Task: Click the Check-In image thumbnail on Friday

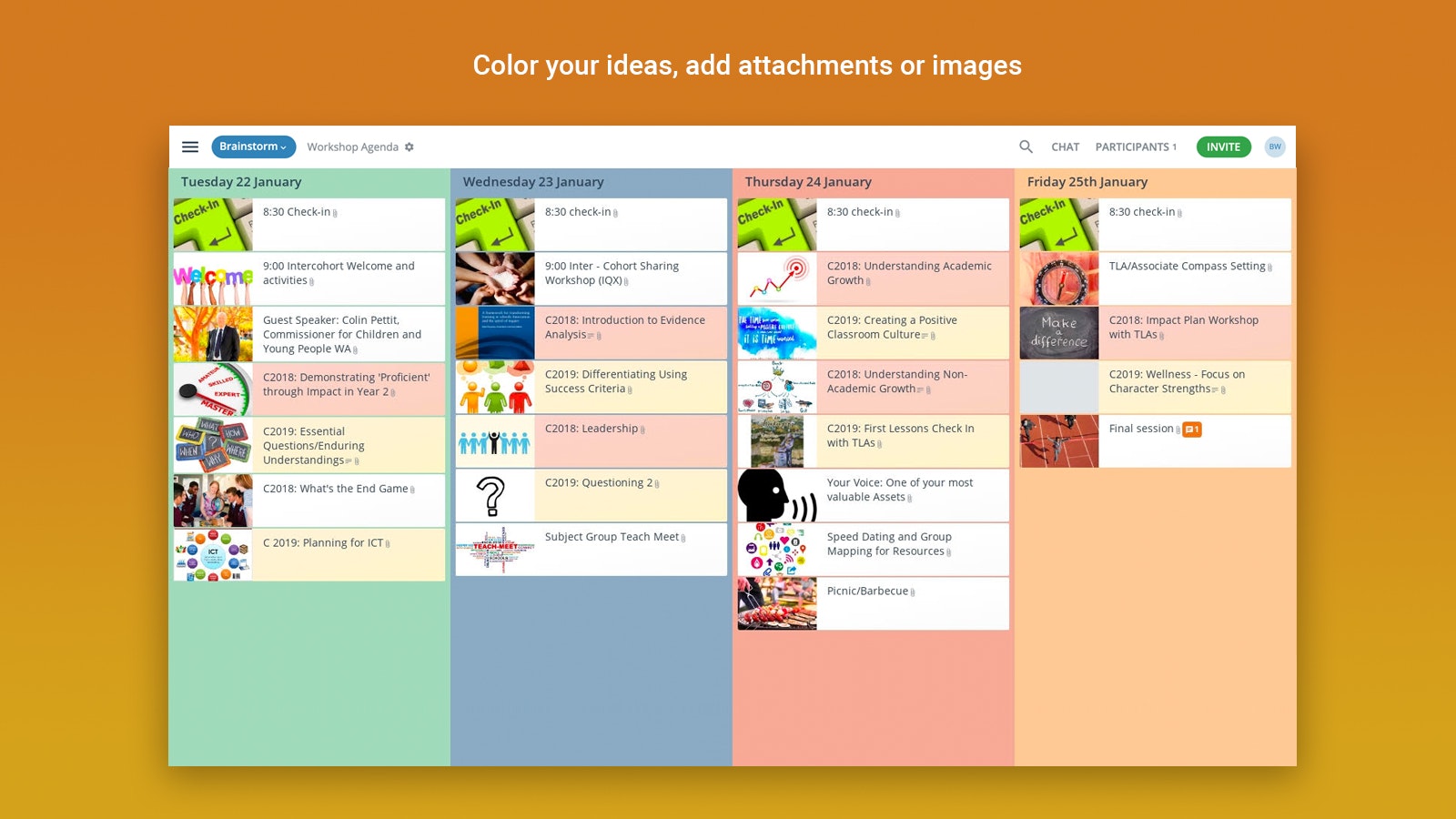Action: [1058, 224]
